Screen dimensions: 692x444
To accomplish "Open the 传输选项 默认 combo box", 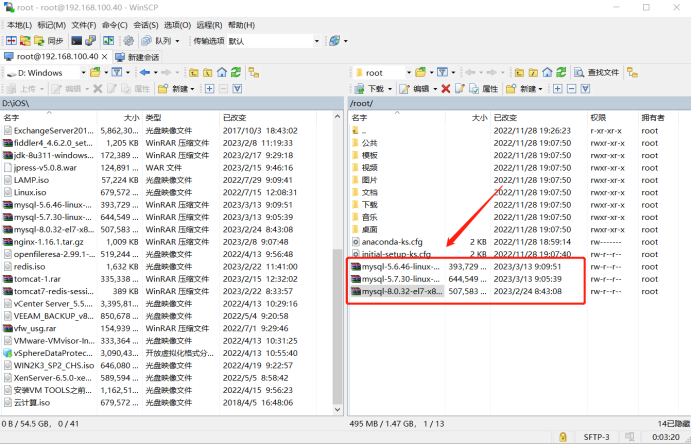I will (x=274, y=41).
